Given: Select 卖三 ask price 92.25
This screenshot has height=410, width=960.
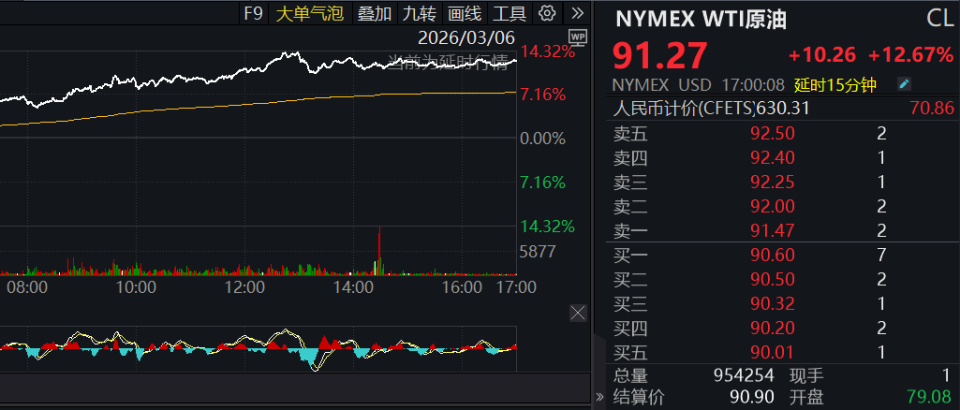Looking at the screenshot, I should coord(773,182).
